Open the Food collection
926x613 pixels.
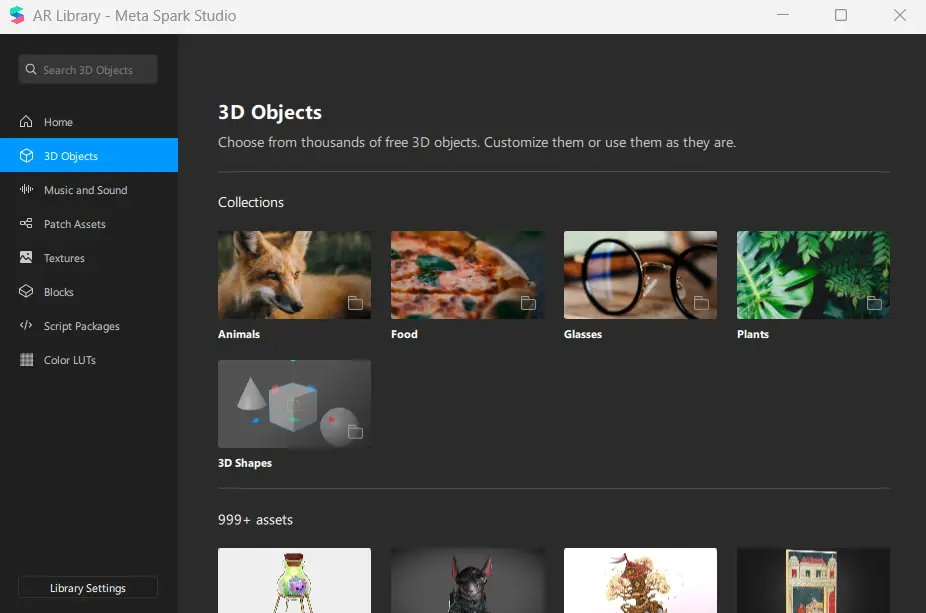[x=467, y=274]
